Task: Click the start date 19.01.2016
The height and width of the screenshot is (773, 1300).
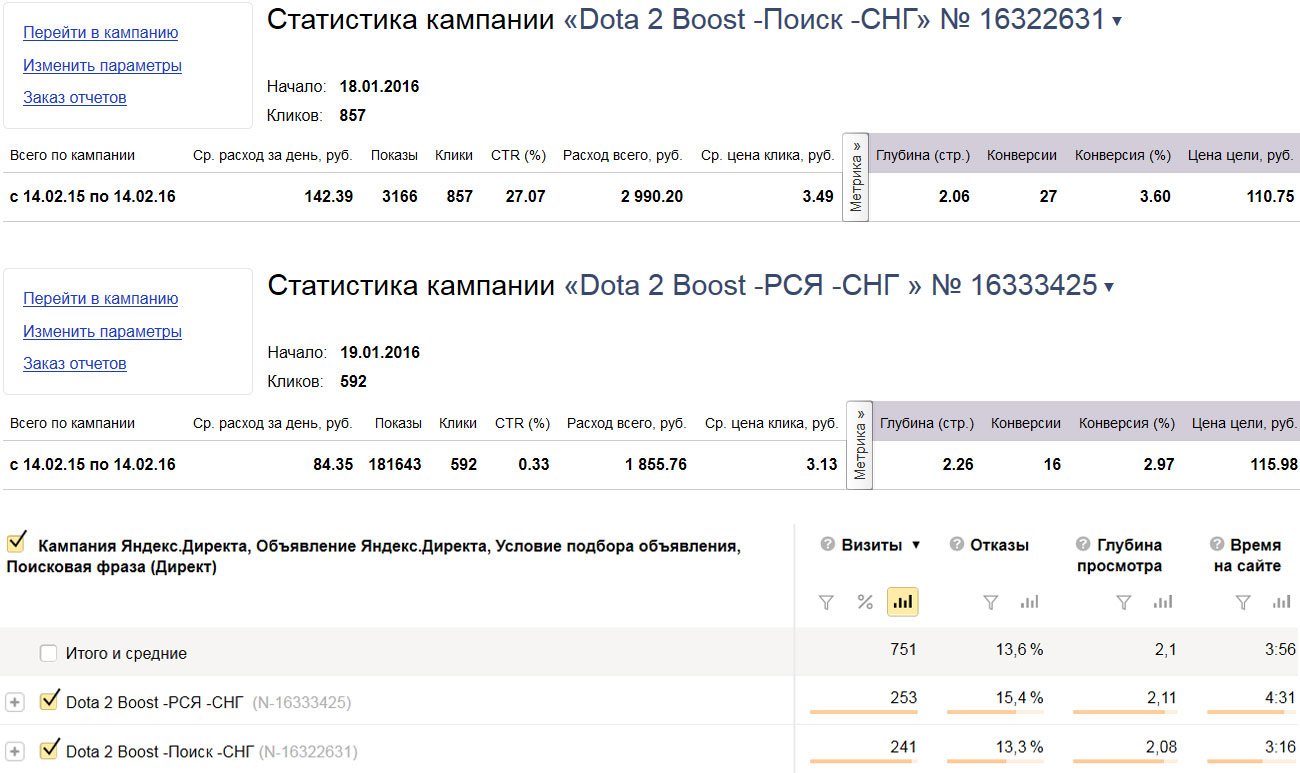Action: coord(379,353)
